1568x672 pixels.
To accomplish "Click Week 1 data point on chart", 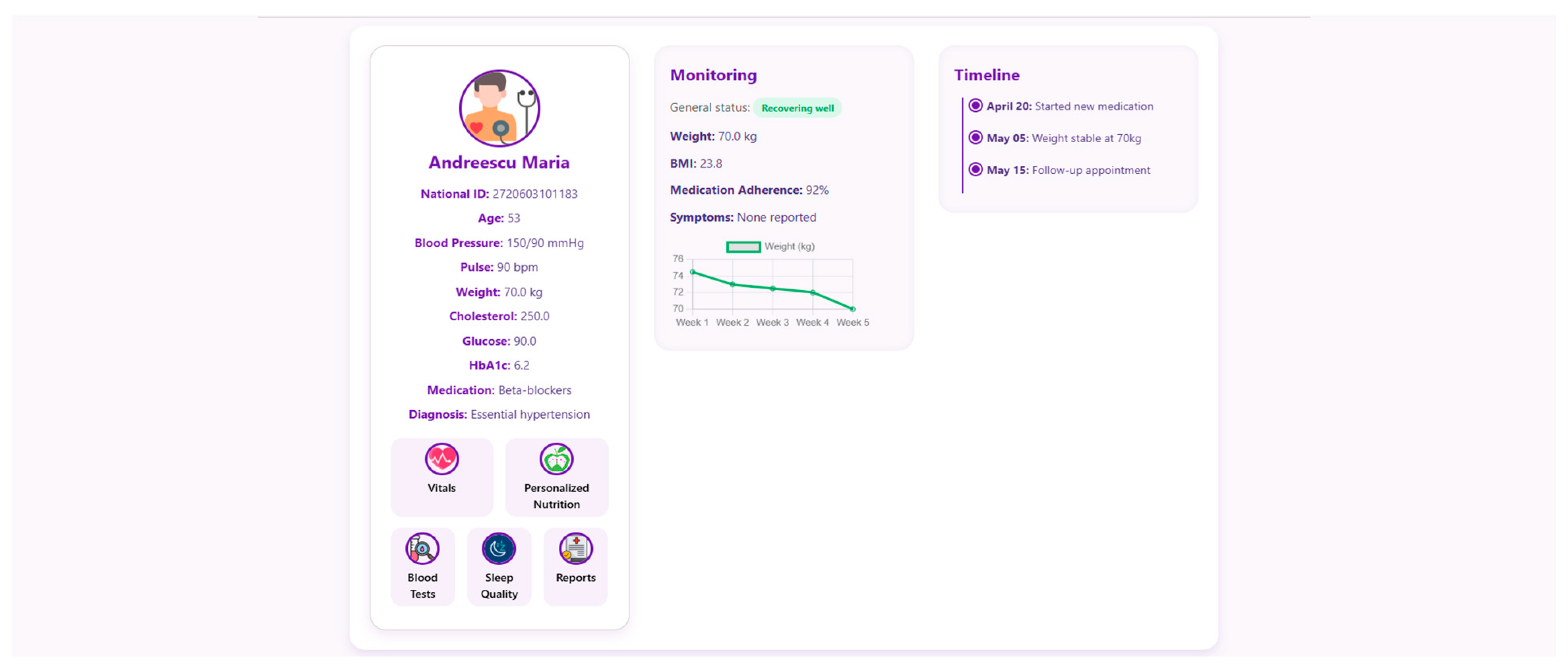I will pos(692,272).
